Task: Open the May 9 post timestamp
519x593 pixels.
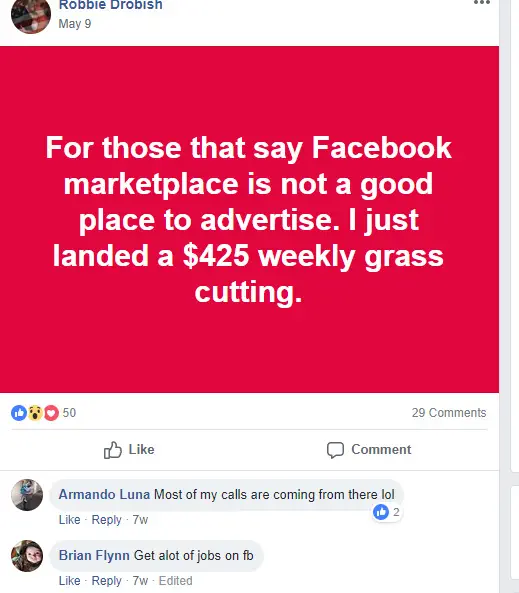Action: pyautogui.click(x=75, y=24)
